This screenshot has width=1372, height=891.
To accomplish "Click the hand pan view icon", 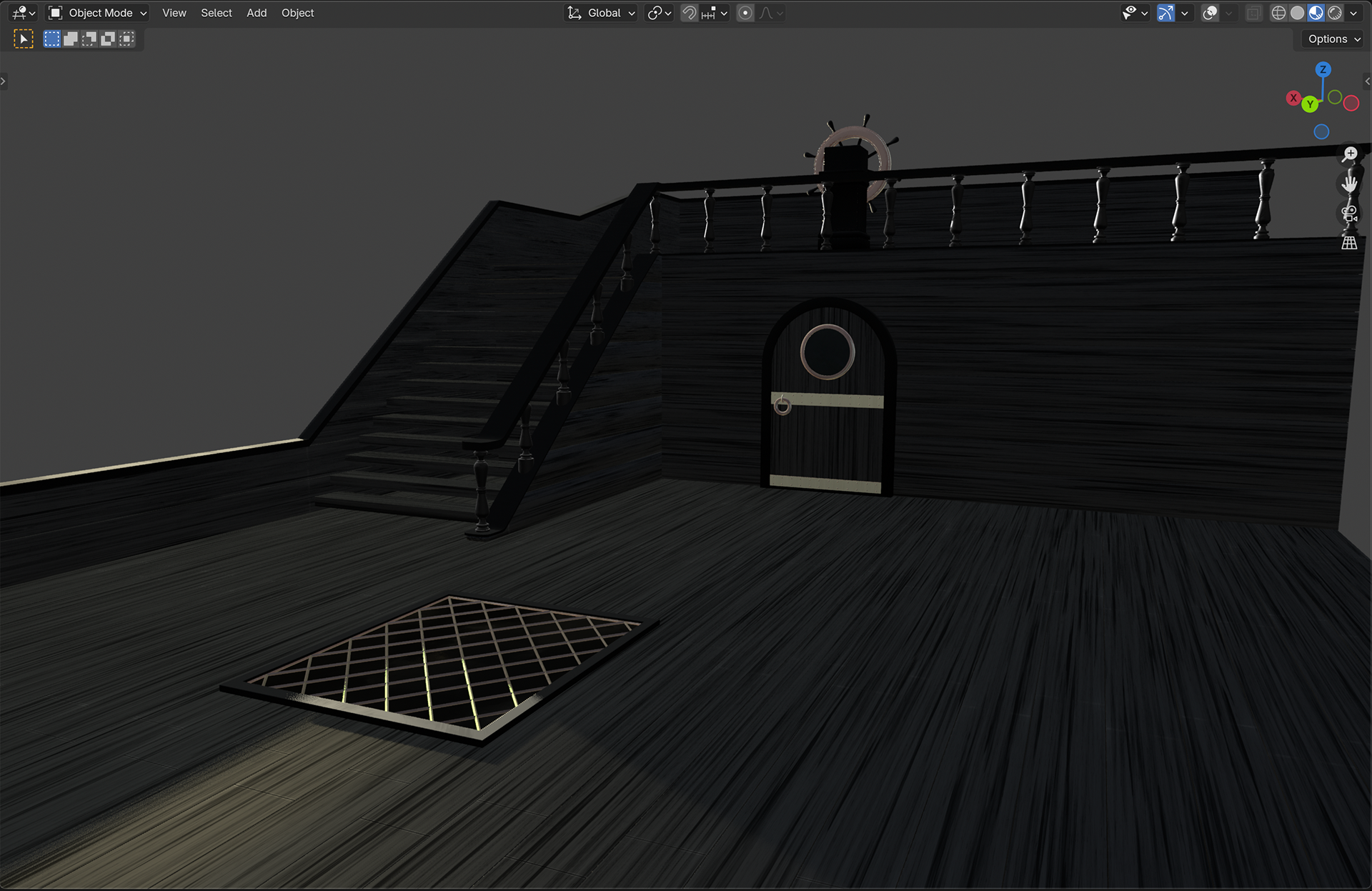I will [1349, 184].
